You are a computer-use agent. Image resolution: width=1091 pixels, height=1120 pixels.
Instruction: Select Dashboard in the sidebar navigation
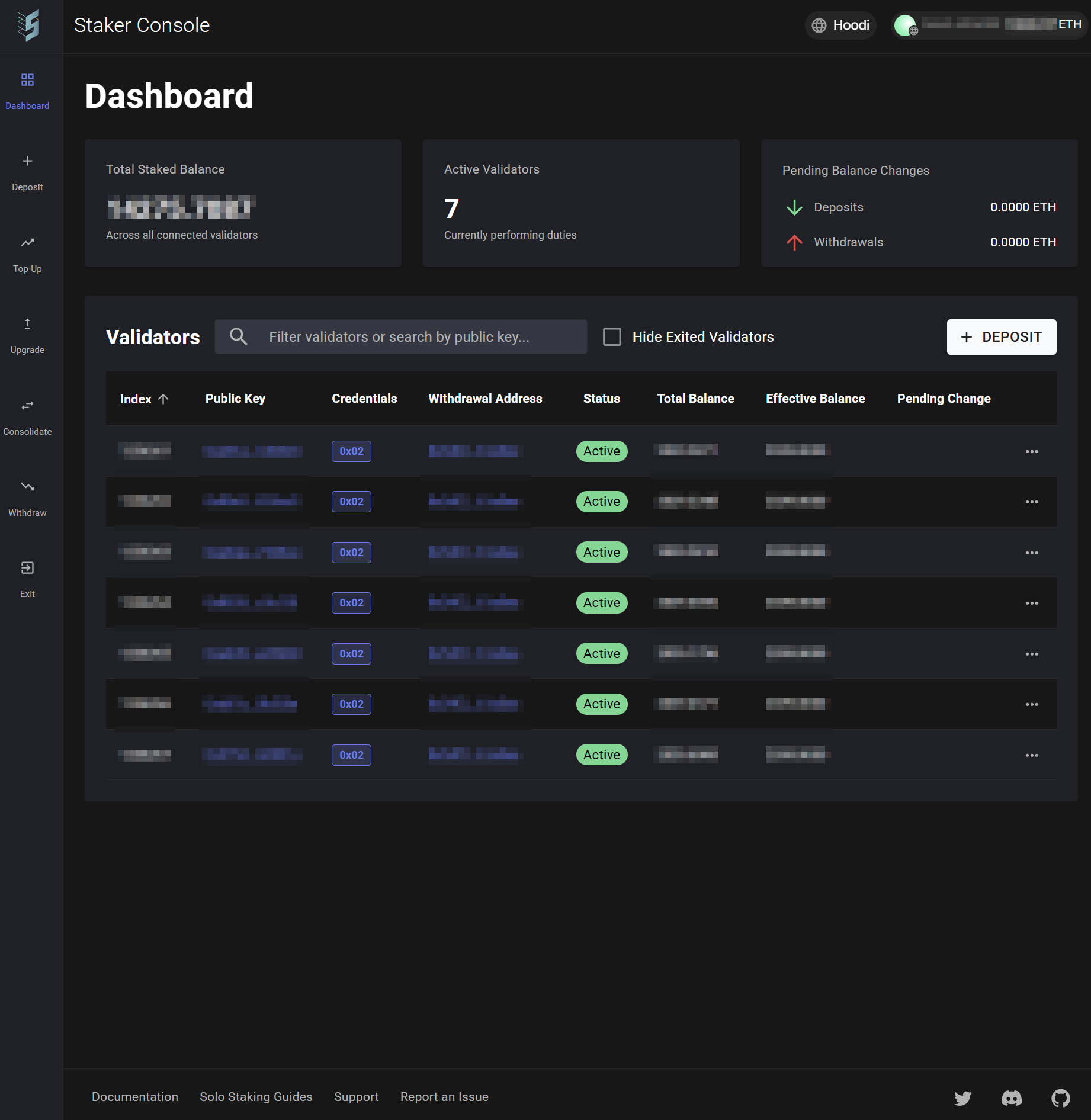tap(27, 91)
